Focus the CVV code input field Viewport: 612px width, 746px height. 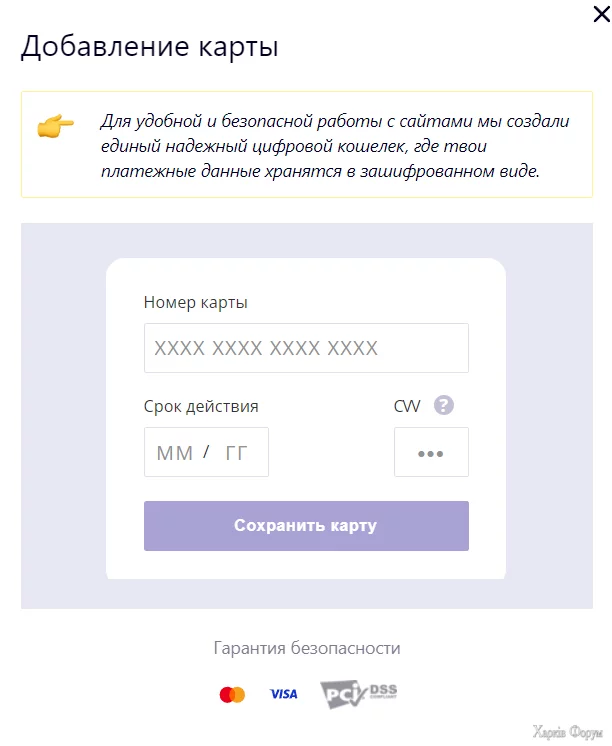pos(431,453)
